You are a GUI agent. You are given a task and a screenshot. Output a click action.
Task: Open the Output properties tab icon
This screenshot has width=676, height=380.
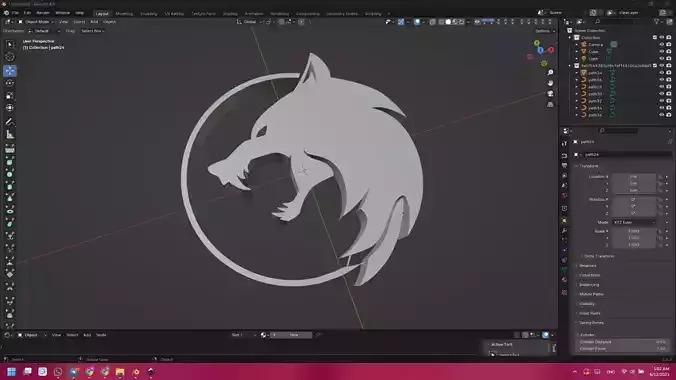click(x=564, y=166)
